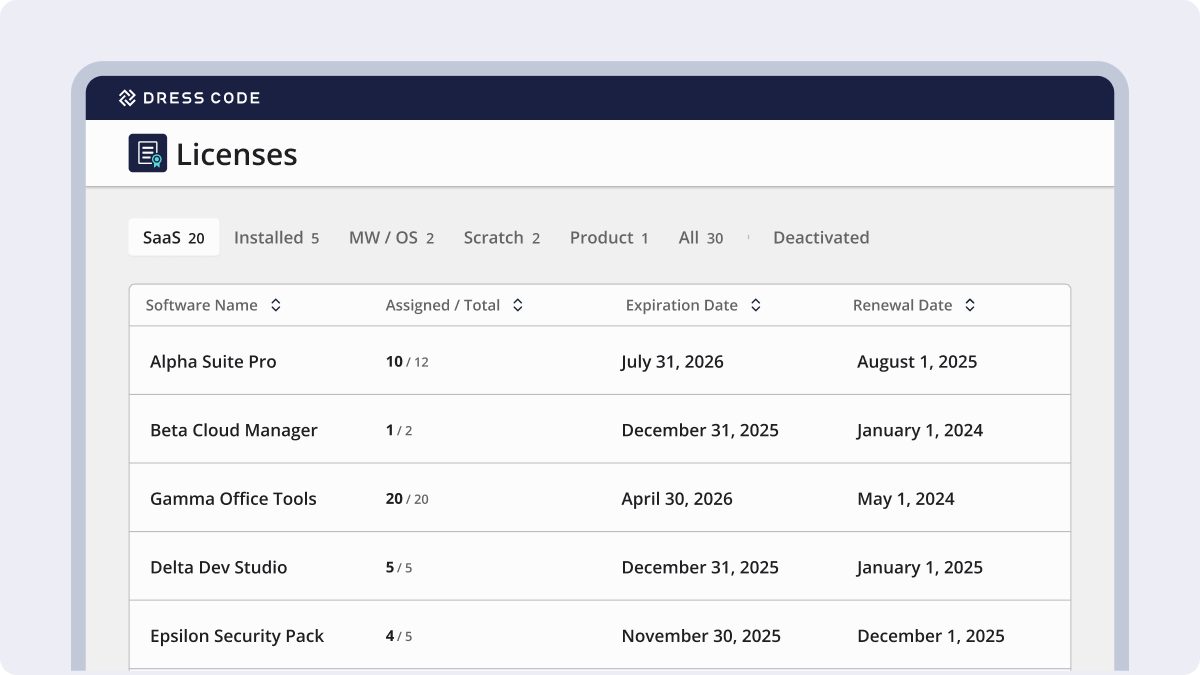Click the Licenses page heading
This screenshot has height=675, width=1200.
pos(237,154)
